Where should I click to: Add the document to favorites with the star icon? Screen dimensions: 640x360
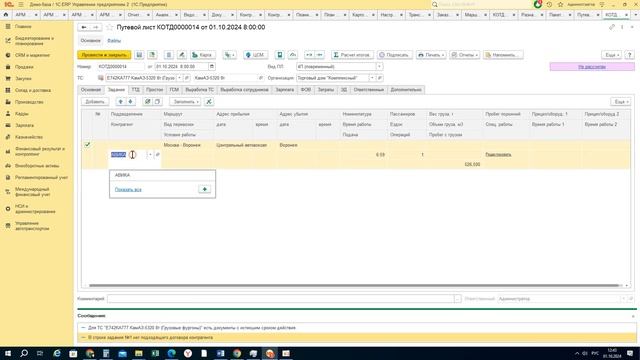pyautogui.click(x=109, y=27)
